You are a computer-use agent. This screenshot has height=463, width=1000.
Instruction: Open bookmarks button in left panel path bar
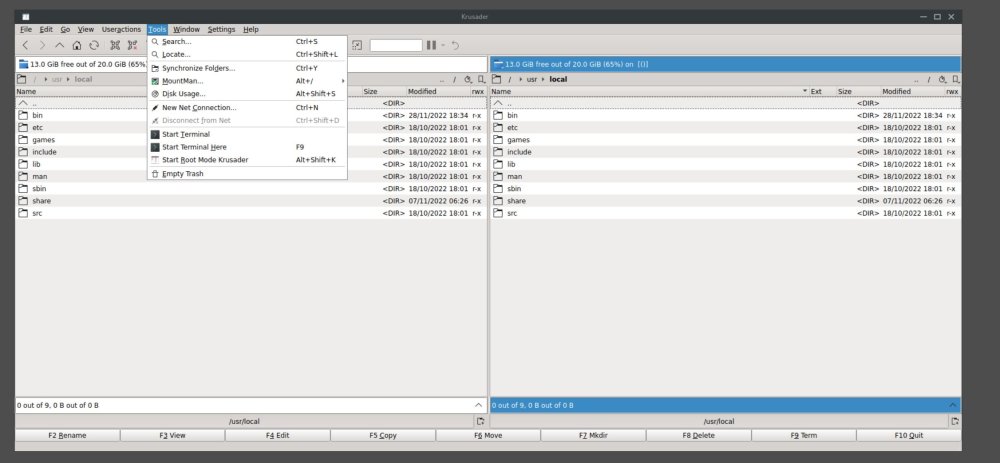482,80
